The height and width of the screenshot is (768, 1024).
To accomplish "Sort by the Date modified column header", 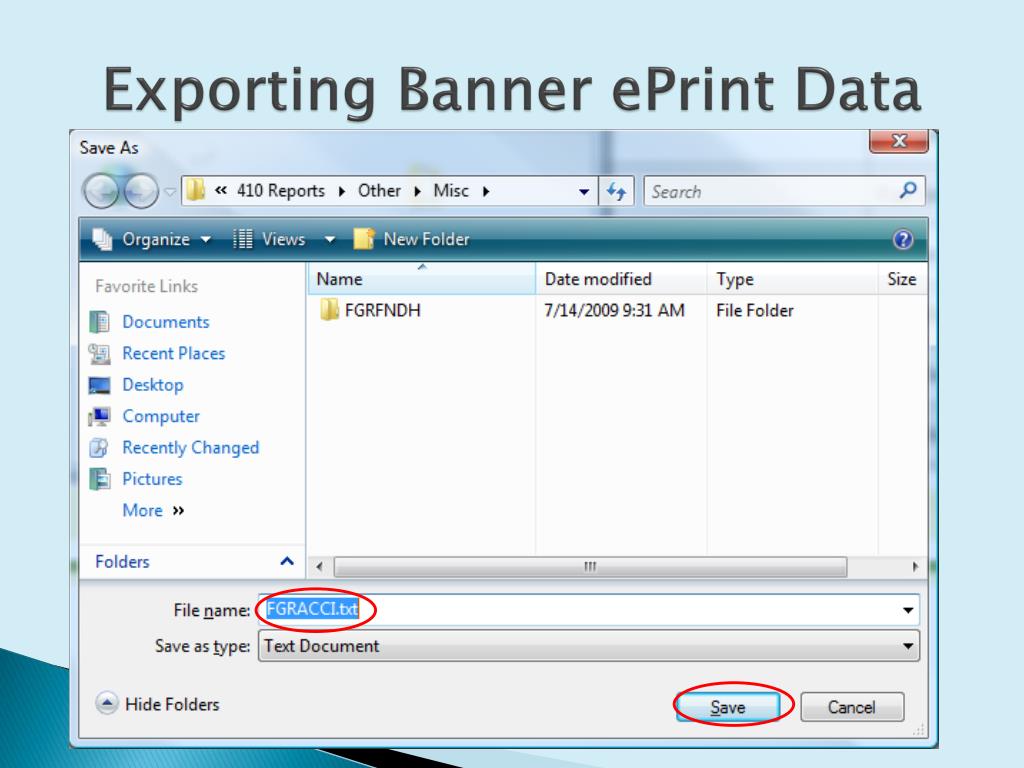I will click(x=620, y=279).
